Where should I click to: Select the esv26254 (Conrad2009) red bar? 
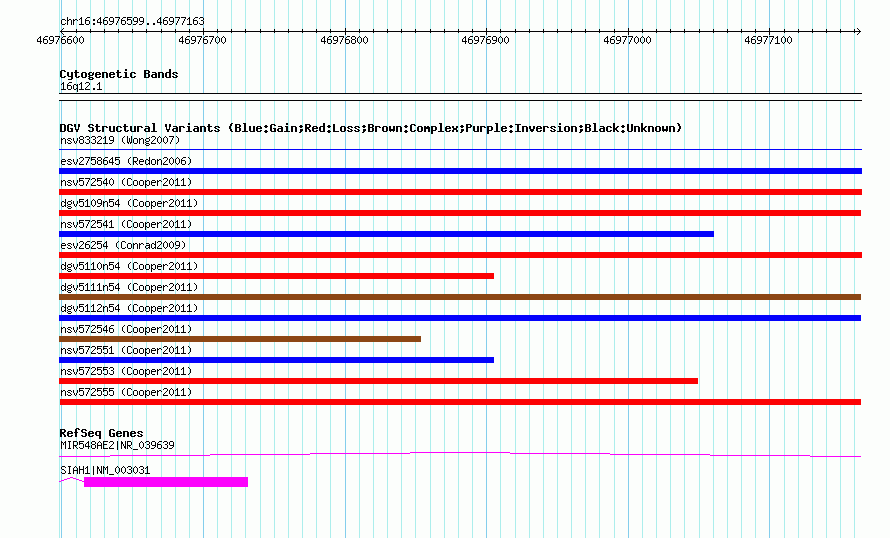(460, 255)
